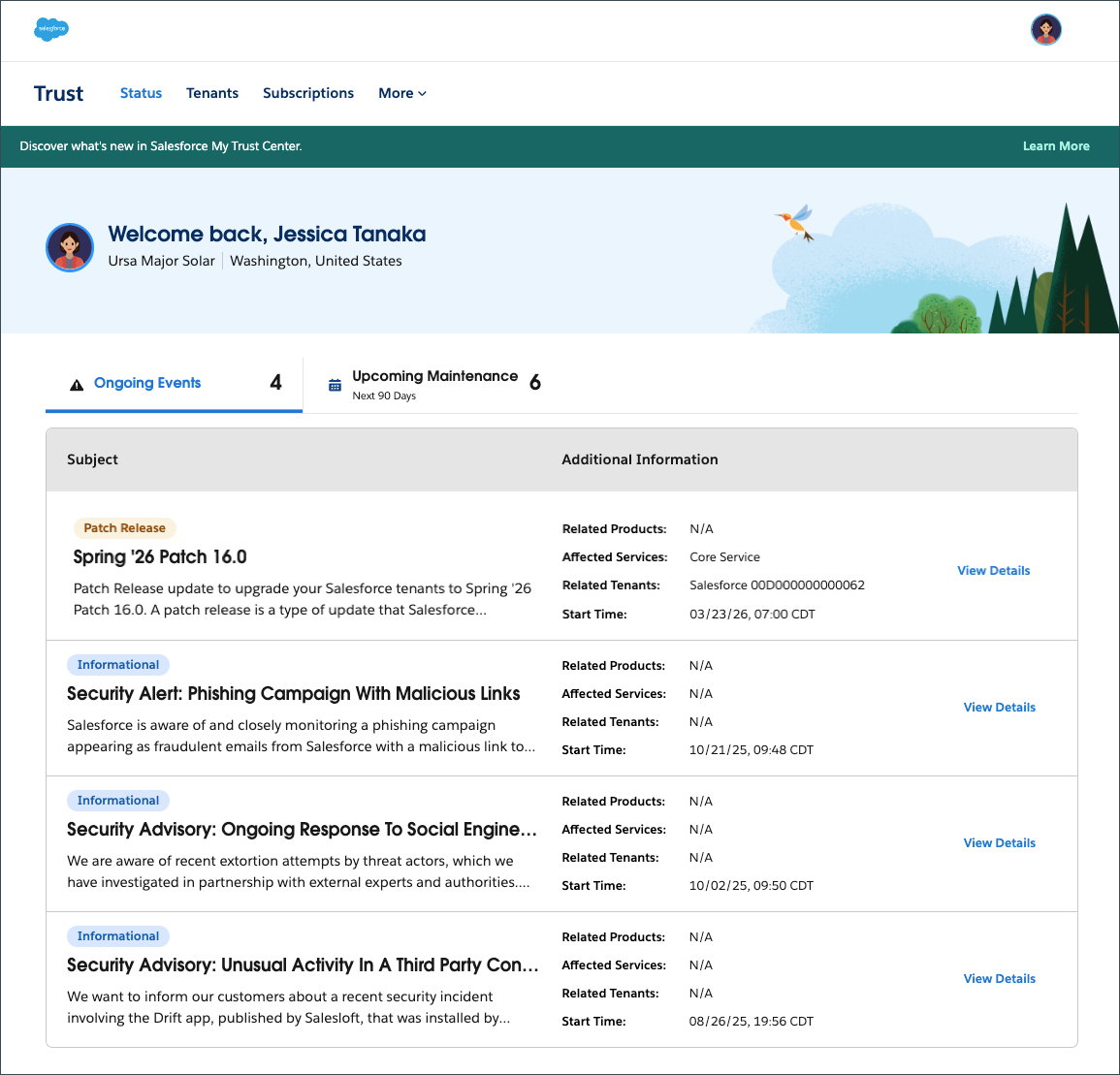Open the user profile avatar menu

point(1045,30)
